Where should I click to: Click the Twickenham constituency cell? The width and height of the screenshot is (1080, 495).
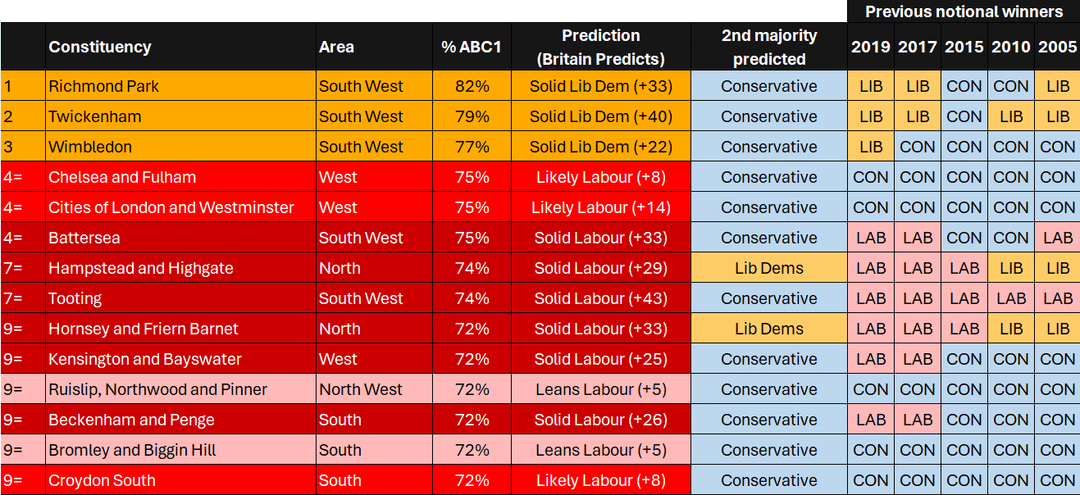click(95, 116)
